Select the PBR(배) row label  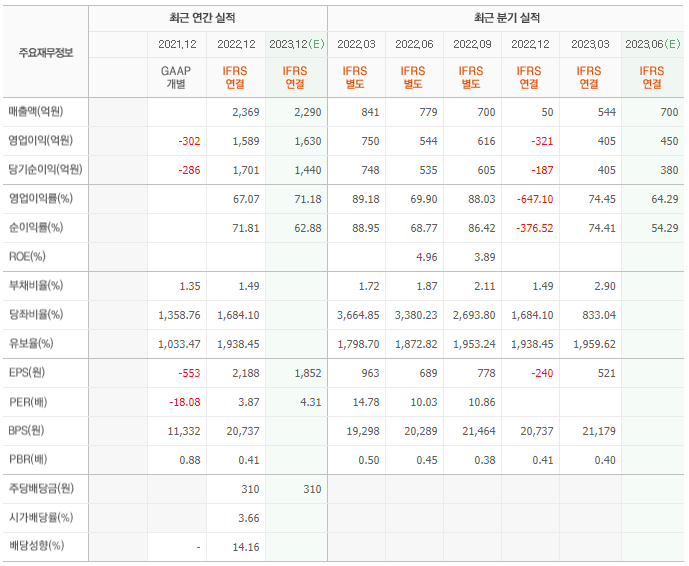pyautogui.click(x=28, y=460)
